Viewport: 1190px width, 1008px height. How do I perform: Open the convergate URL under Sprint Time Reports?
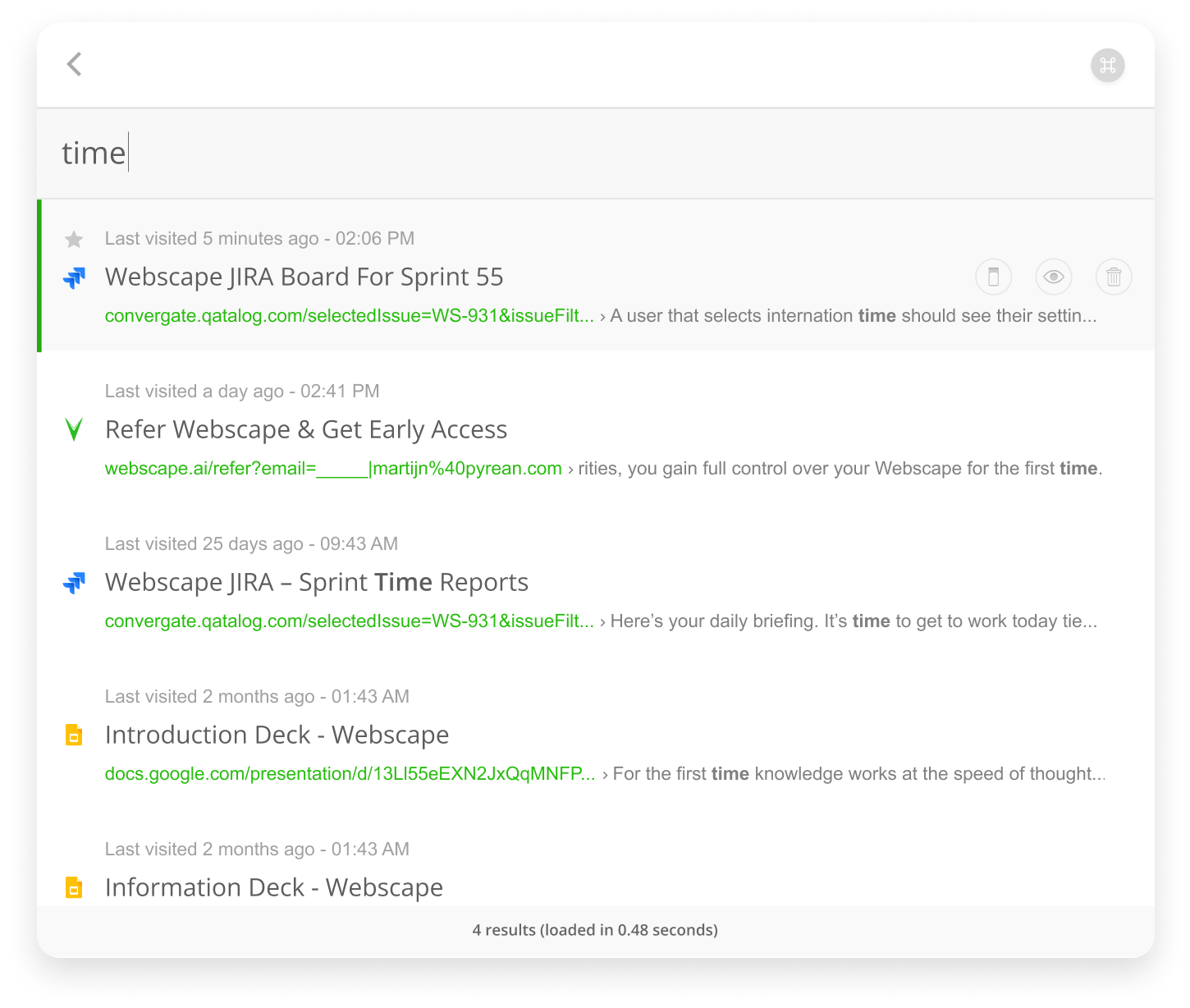click(x=350, y=621)
